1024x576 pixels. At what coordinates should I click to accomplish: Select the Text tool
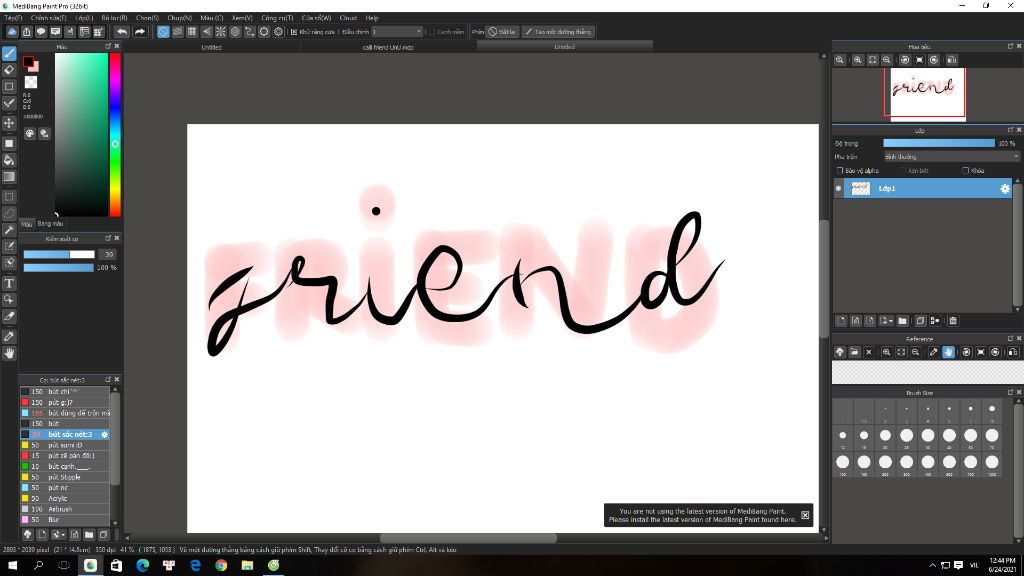tap(9, 283)
